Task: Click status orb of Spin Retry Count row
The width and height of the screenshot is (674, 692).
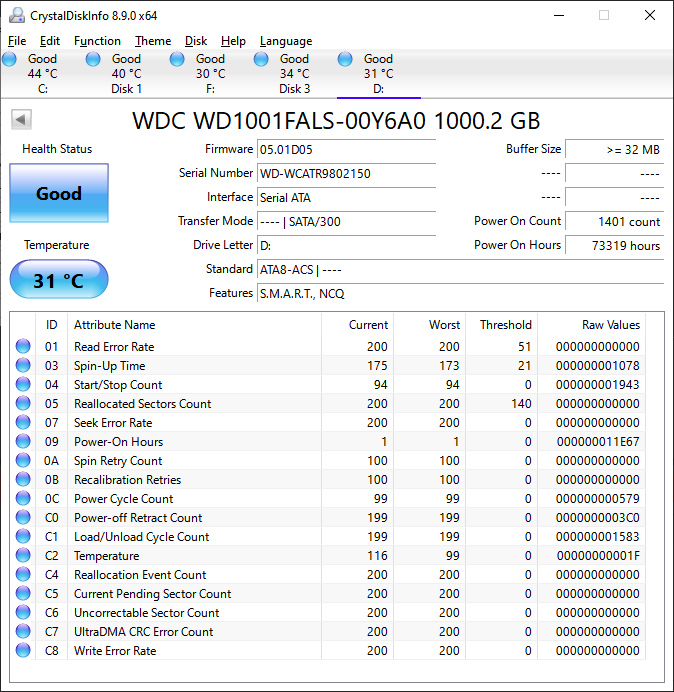Action: [23, 460]
